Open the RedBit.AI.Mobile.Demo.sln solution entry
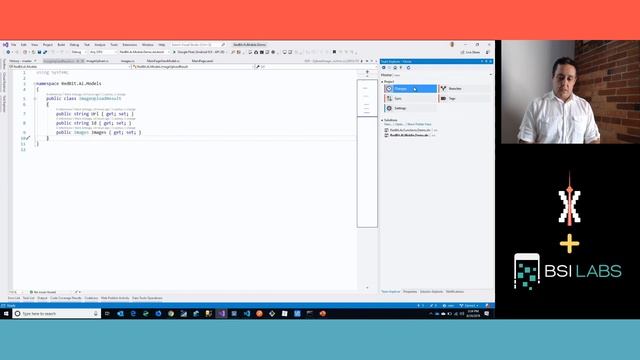This screenshot has width=640, height=360. click(409, 135)
